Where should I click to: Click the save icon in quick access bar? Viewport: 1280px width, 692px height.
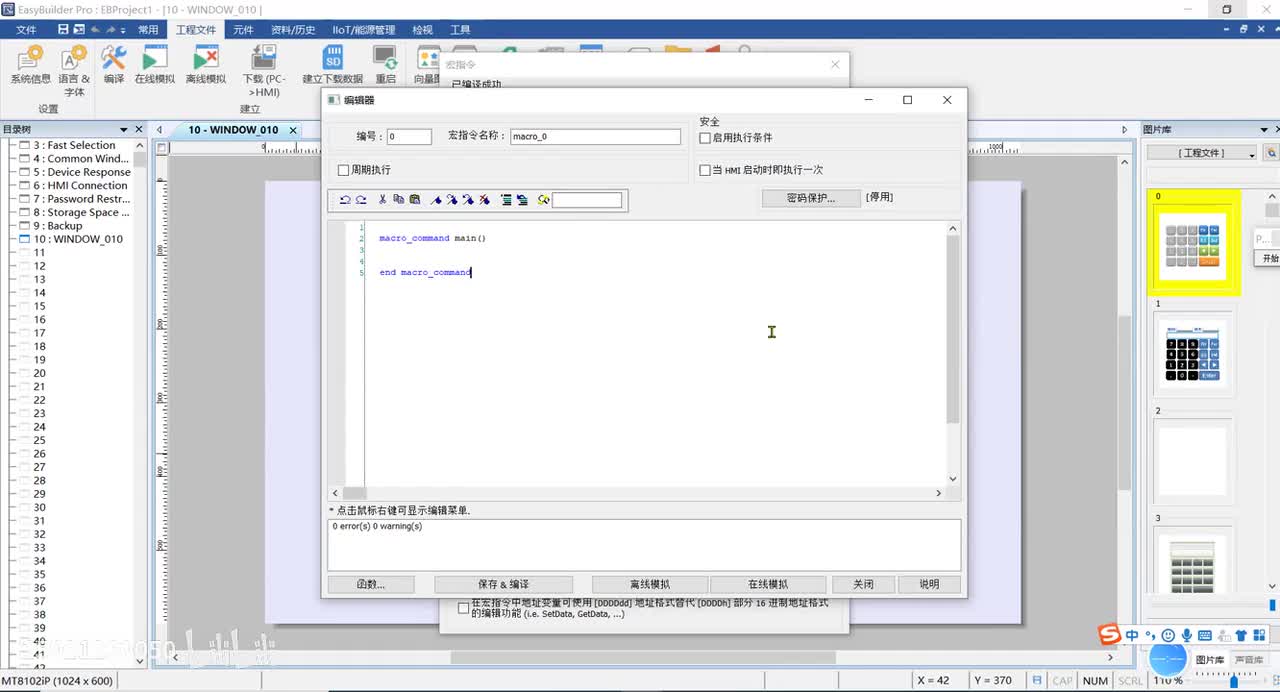pyautogui.click(x=64, y=30)
